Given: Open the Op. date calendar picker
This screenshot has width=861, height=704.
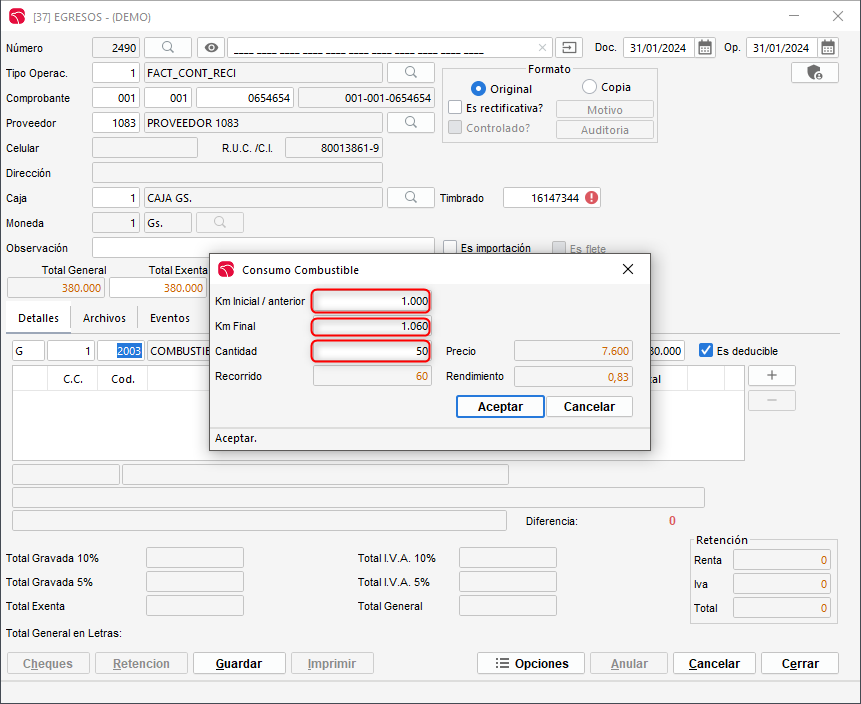Looking at the screenshot, I should point(828,47).
